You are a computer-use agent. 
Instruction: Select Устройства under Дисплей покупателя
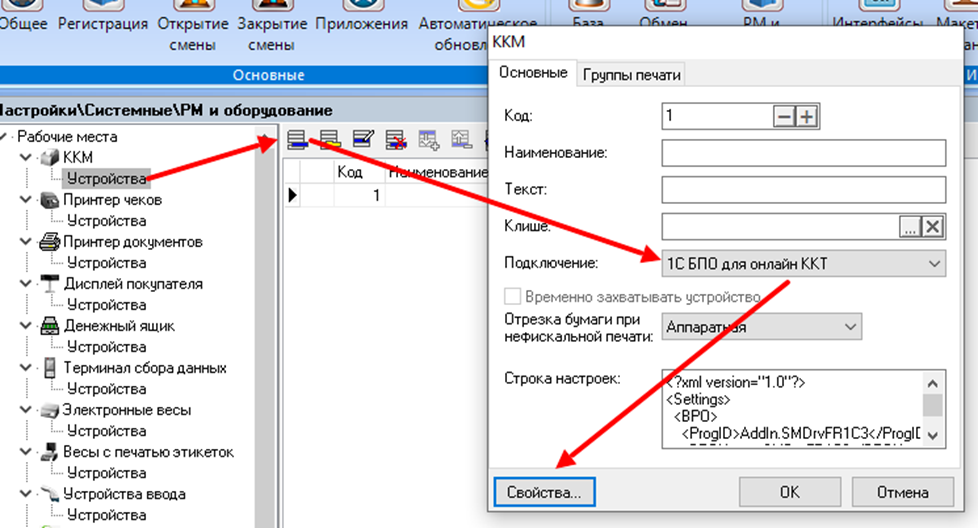[106, 305]
